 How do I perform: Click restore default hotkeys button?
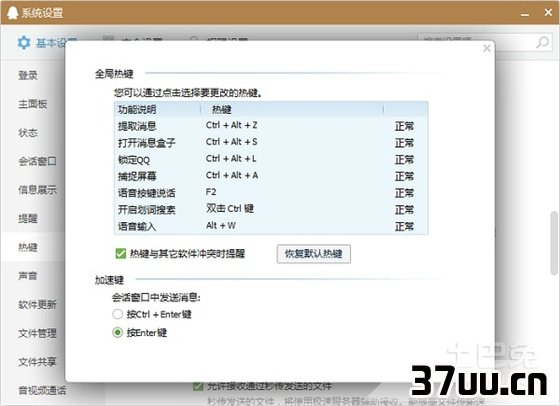(x=314, y=254)
